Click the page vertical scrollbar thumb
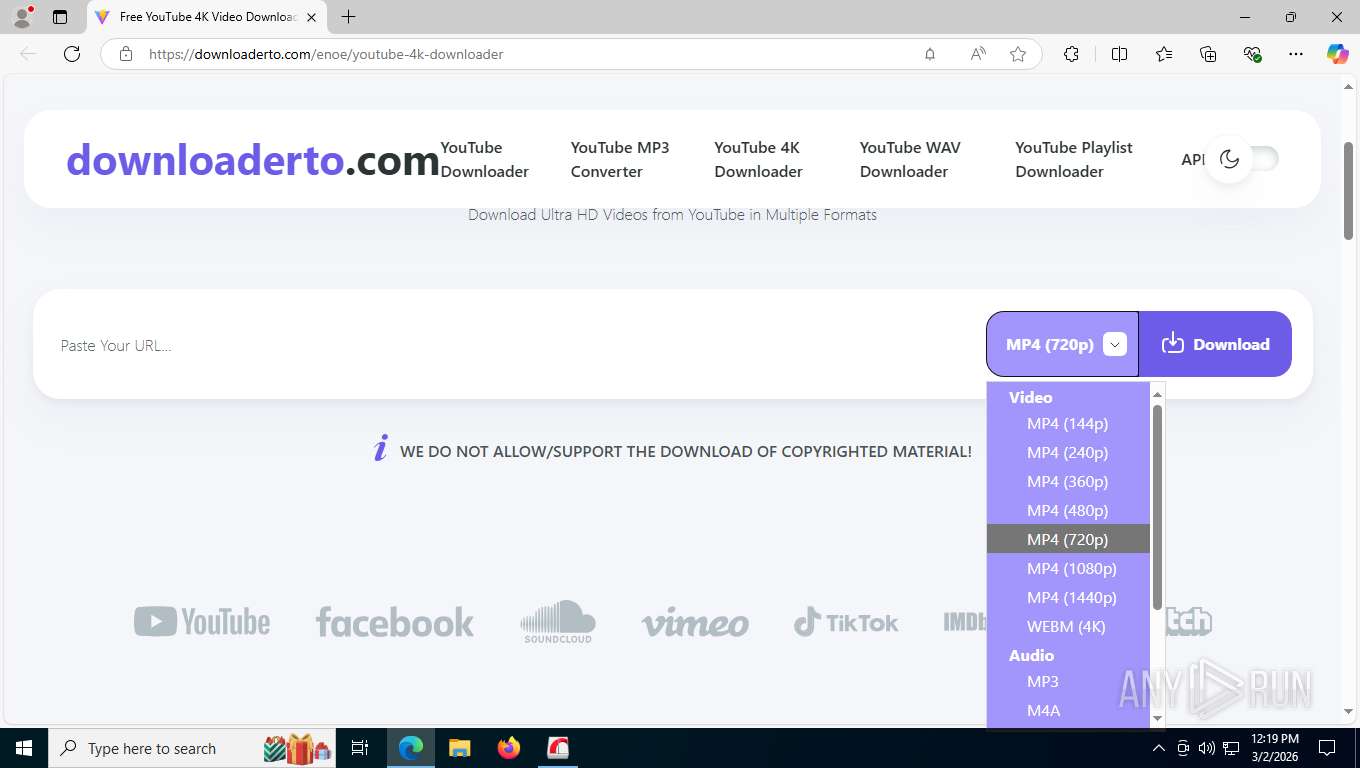The width and height of the screenshot is (1360, 768). coord(1348,190)
